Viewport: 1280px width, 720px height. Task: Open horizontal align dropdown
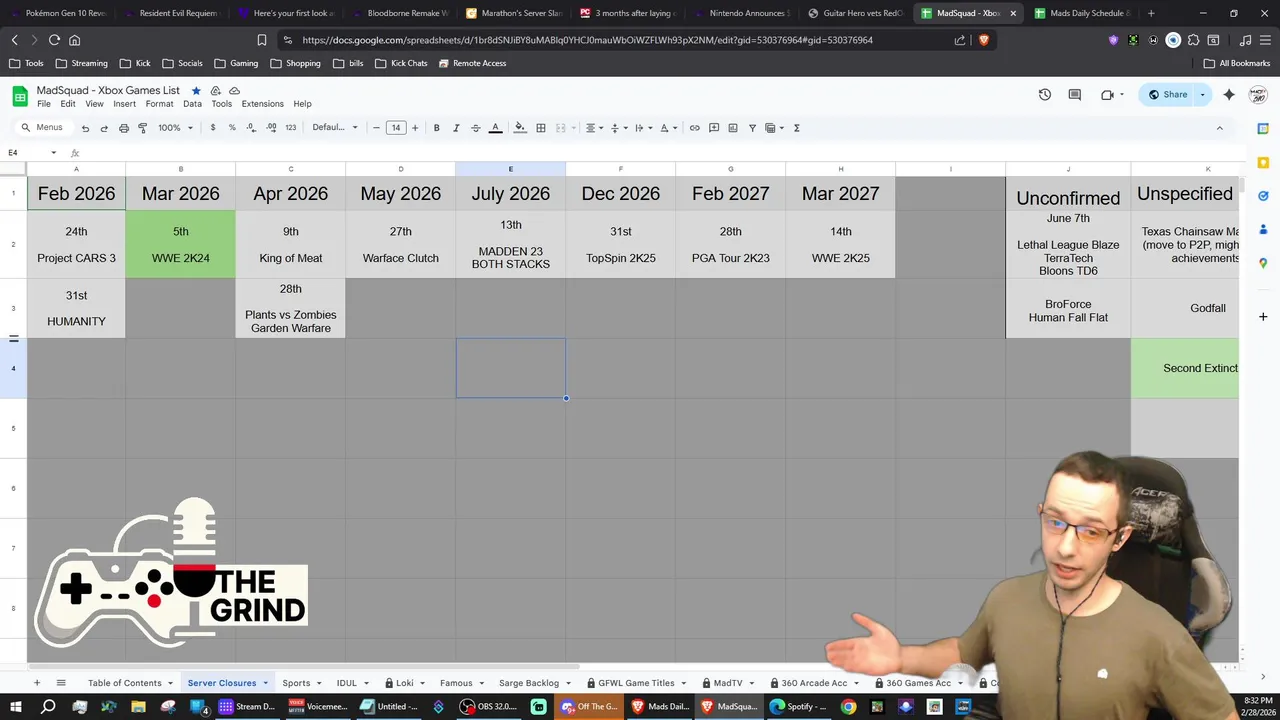coord(595,128)
